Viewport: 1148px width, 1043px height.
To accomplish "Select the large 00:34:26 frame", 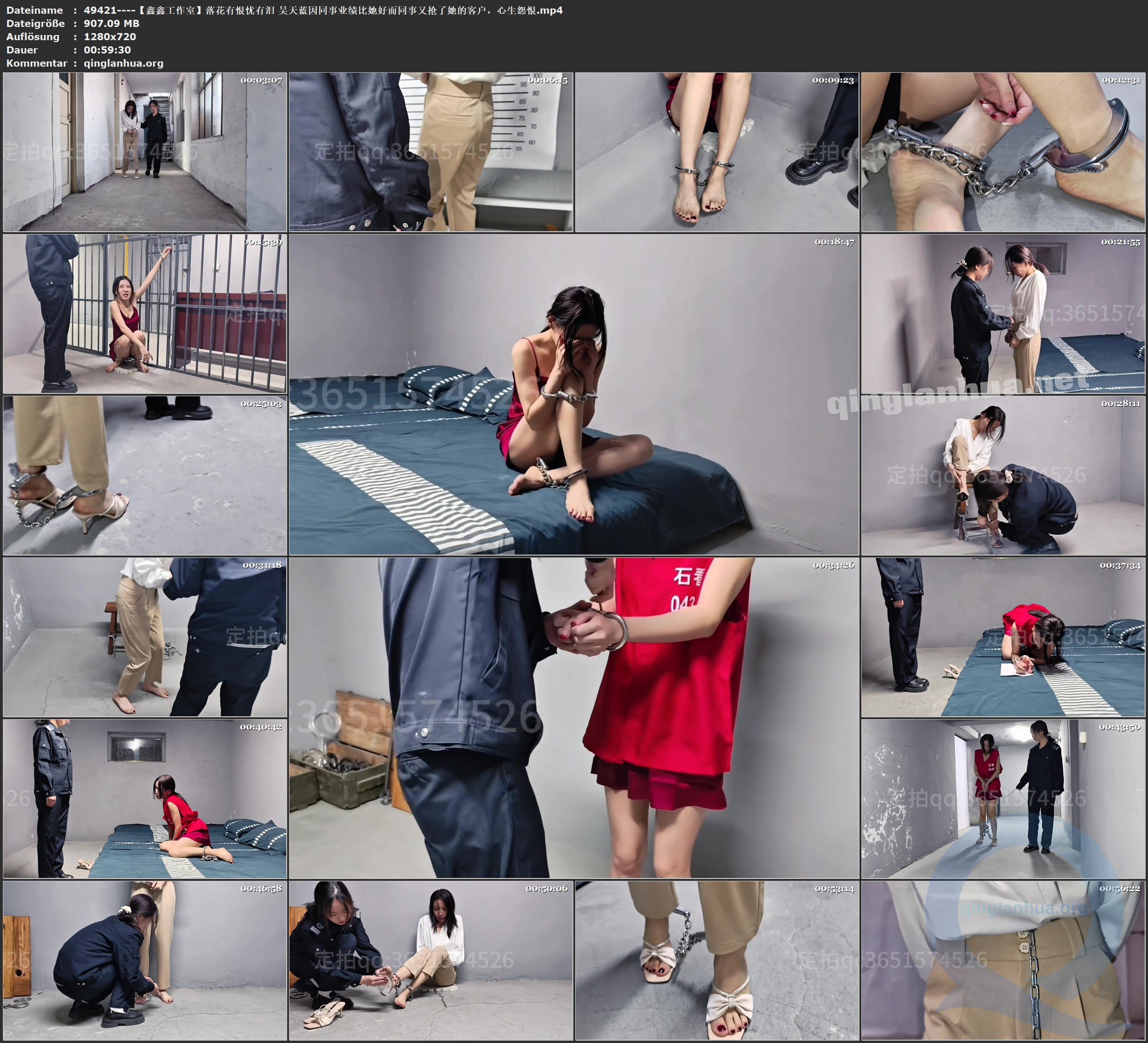I will click(573, 717).
